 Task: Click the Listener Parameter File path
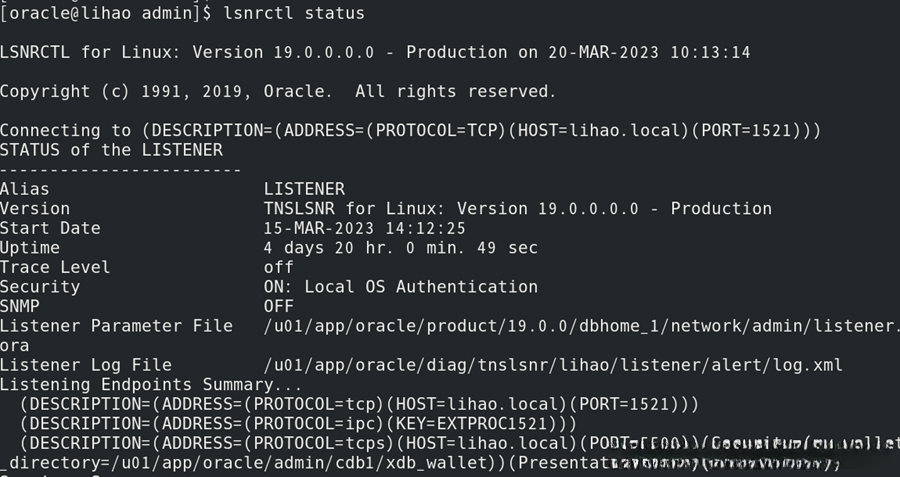580,326
